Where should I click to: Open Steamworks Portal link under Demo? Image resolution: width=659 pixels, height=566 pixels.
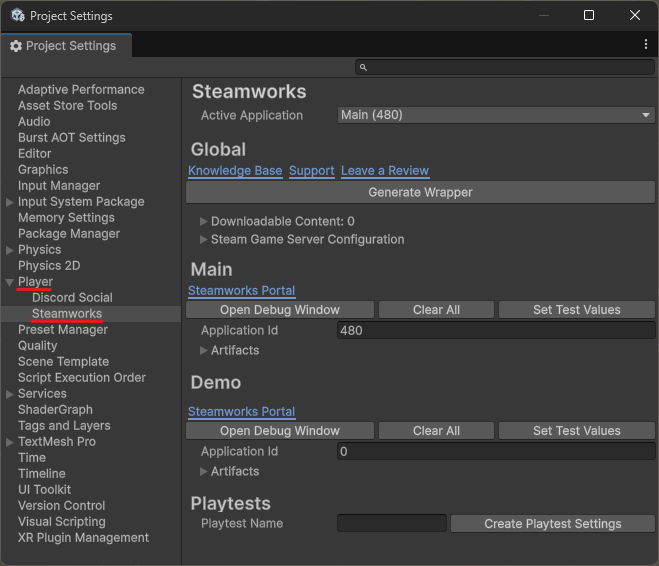pos(242,411)
